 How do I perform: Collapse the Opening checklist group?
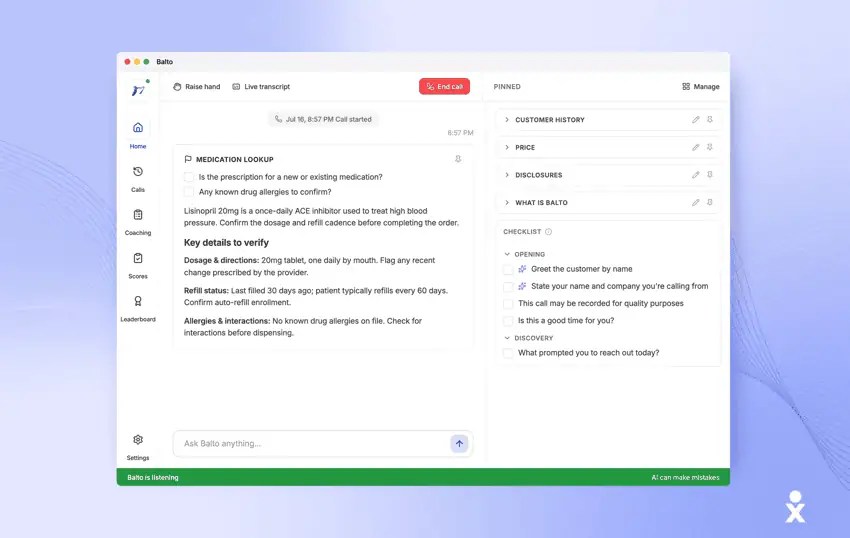pyautogui.click(x=507, y=254)
